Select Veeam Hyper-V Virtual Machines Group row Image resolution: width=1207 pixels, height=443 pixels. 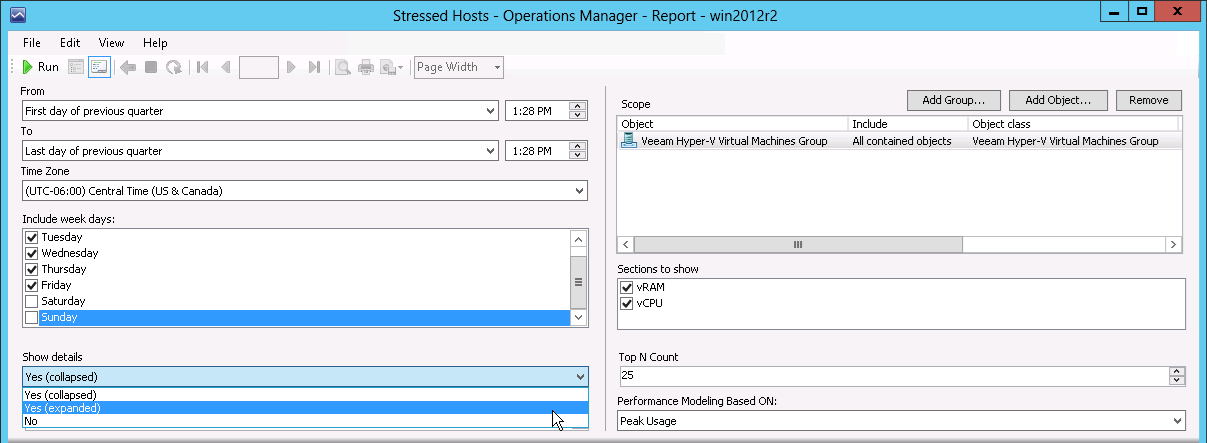(x=899, y=141)
